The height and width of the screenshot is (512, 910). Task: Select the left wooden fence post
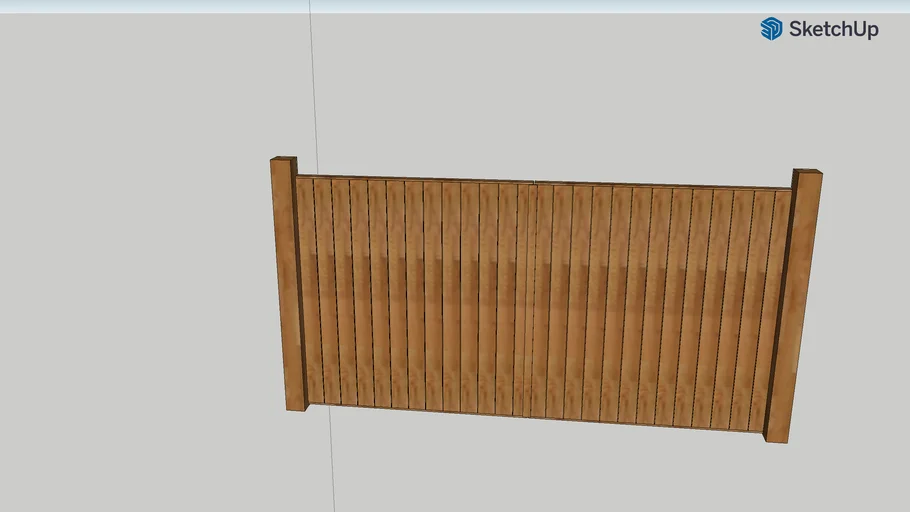coord(285,290)
